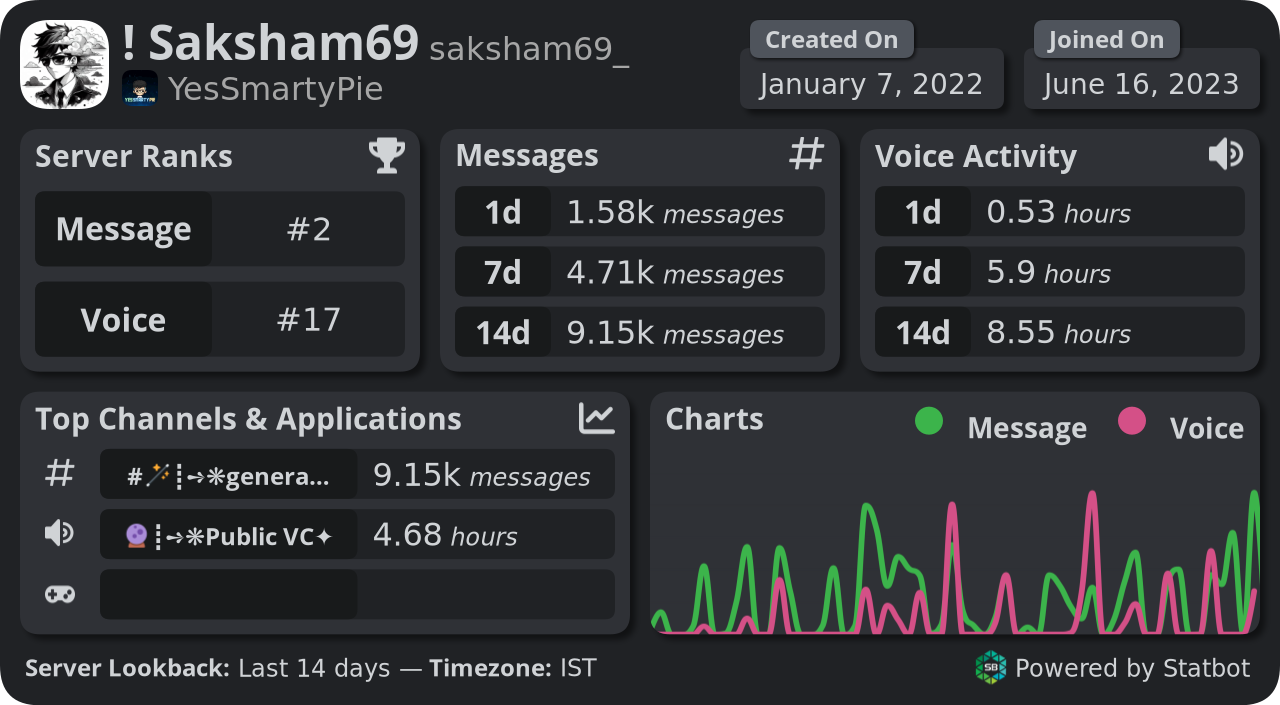Click the Statbot logo icon
The width and height of the screenshot is (1280, 705).
(991, 667)
